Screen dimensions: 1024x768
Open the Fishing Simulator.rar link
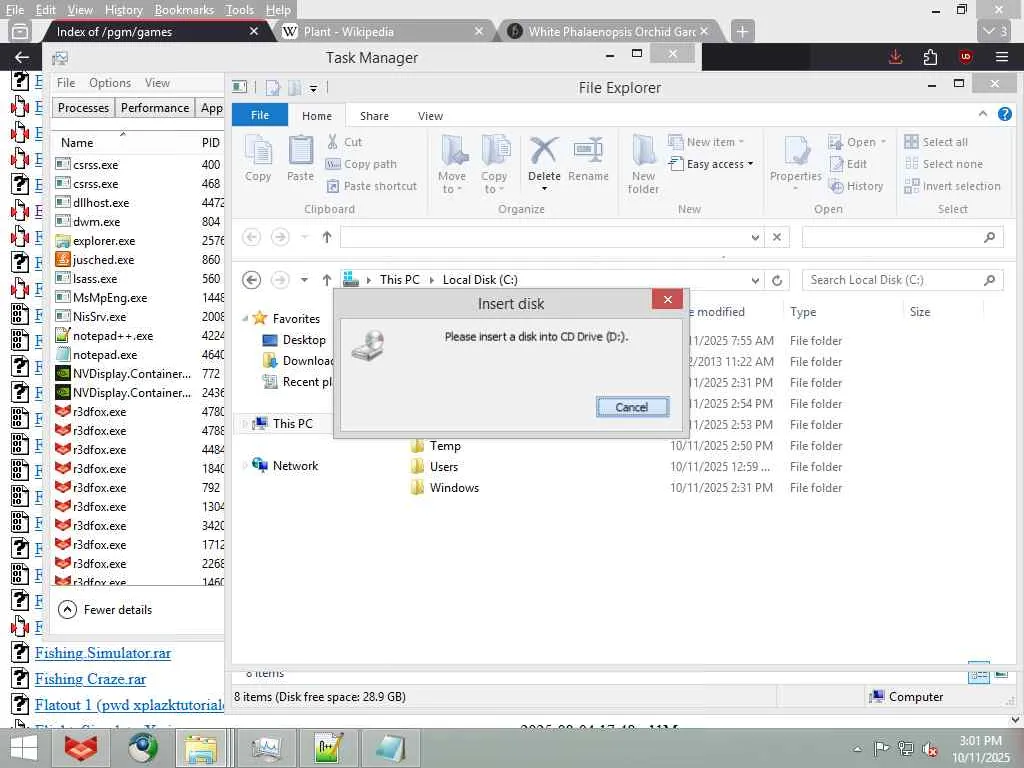(103, 653)
